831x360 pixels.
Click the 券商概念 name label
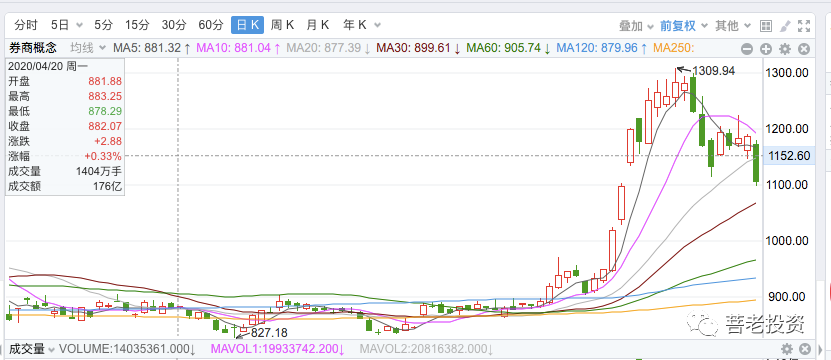coord(33,48)
